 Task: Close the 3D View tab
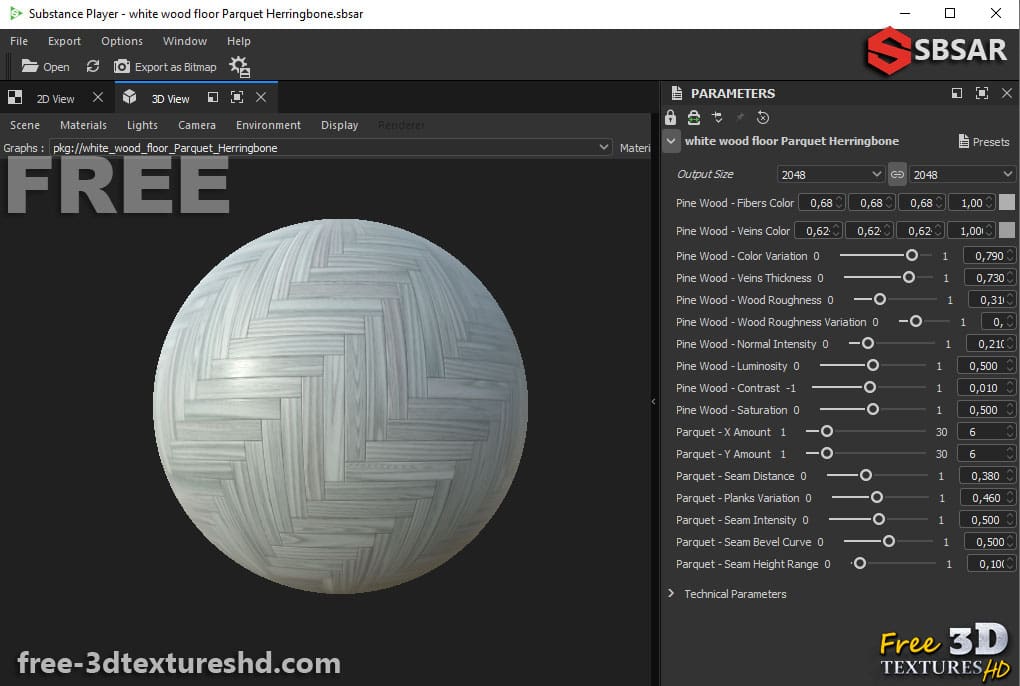click(x=261, y=97)
